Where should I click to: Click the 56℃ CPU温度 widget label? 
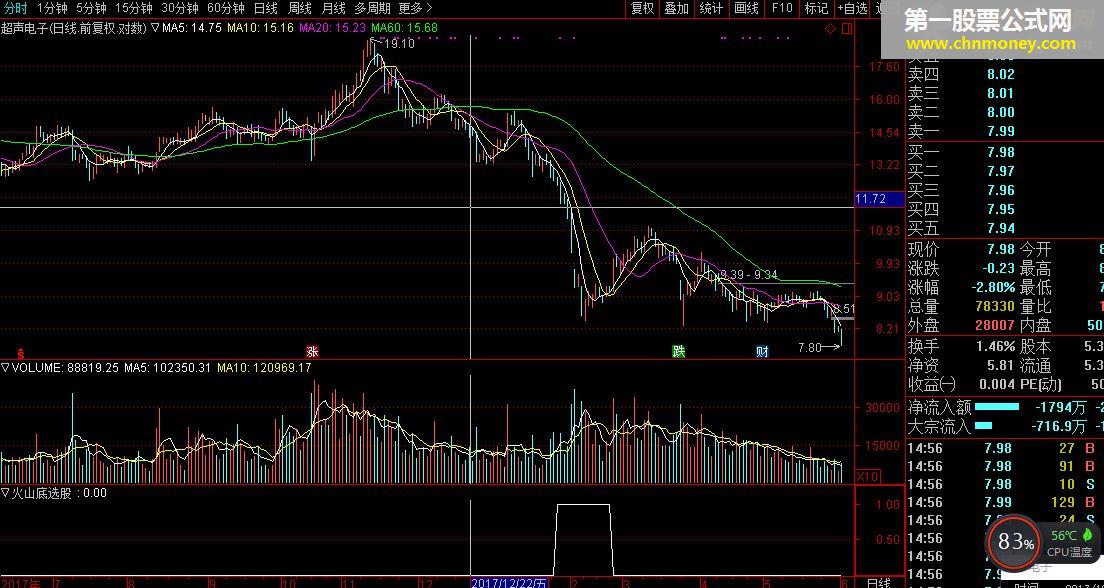(x=1070, y=544)
